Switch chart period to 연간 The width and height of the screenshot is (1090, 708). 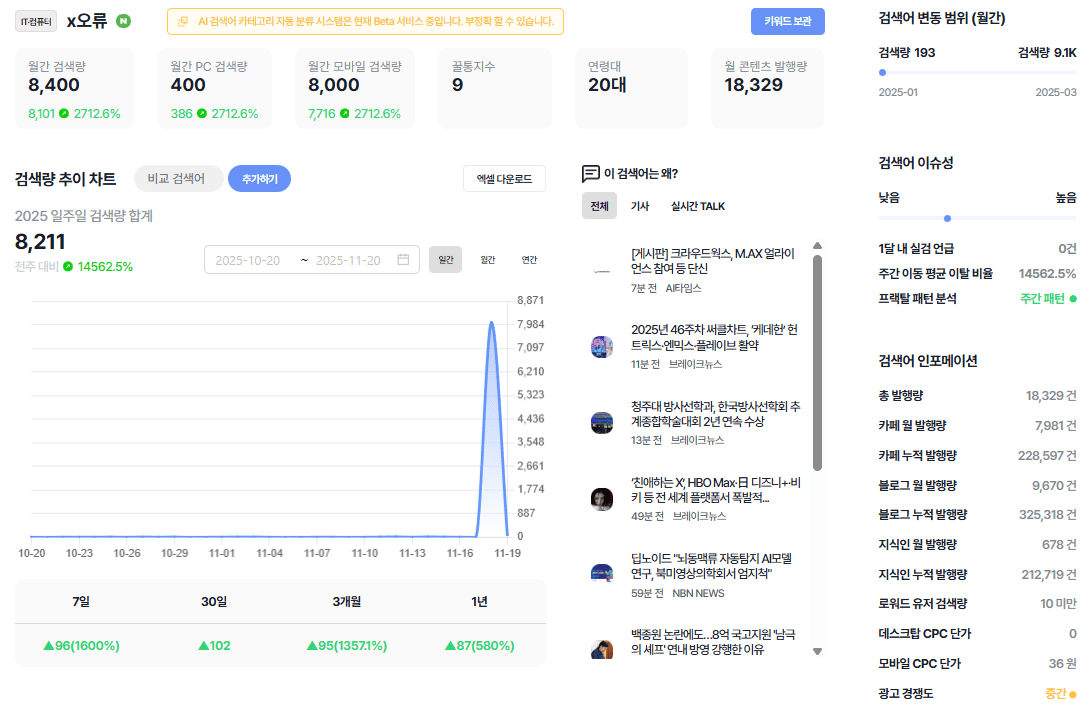[530, 259]
